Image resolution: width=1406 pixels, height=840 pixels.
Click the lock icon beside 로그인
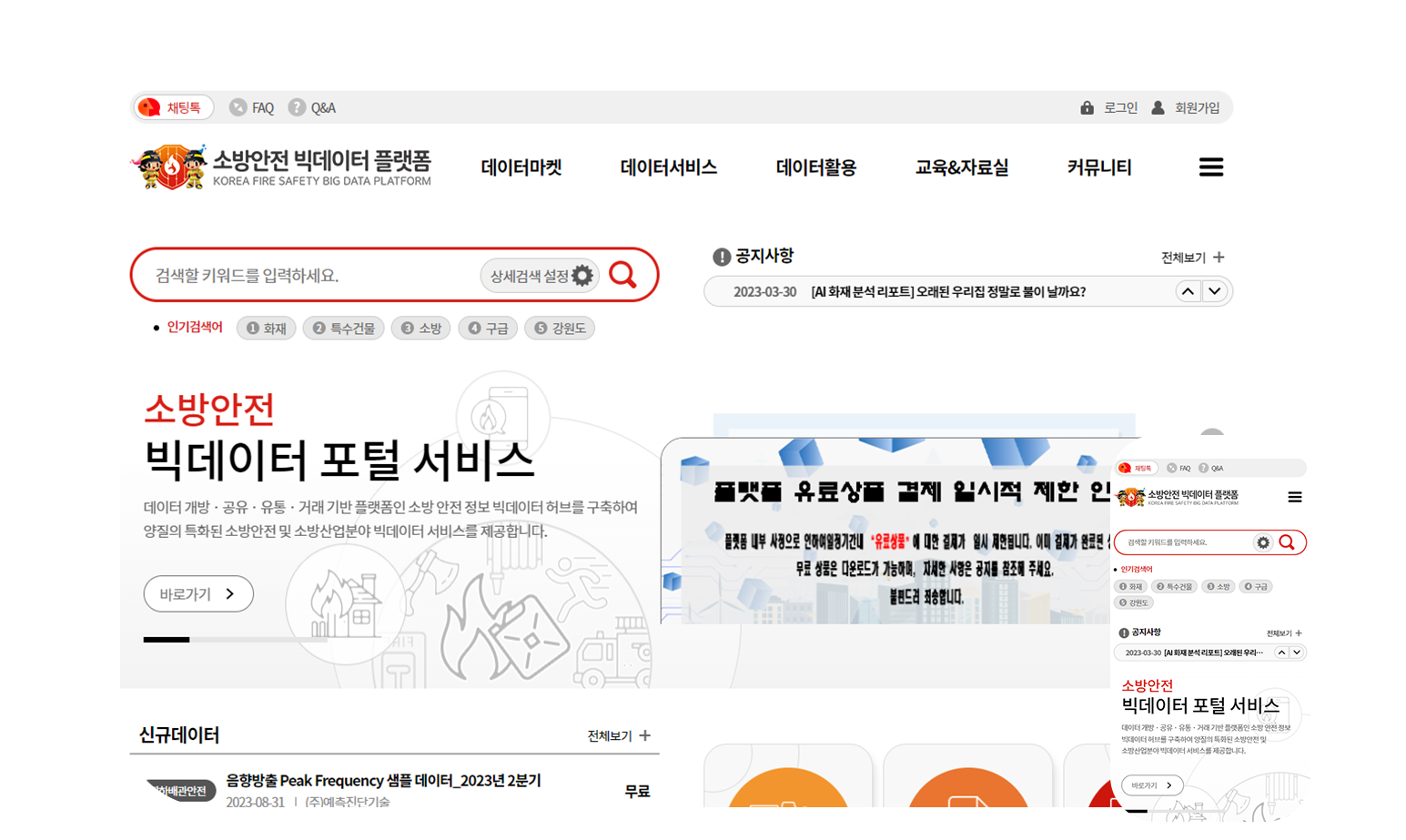coord(1087,107)
